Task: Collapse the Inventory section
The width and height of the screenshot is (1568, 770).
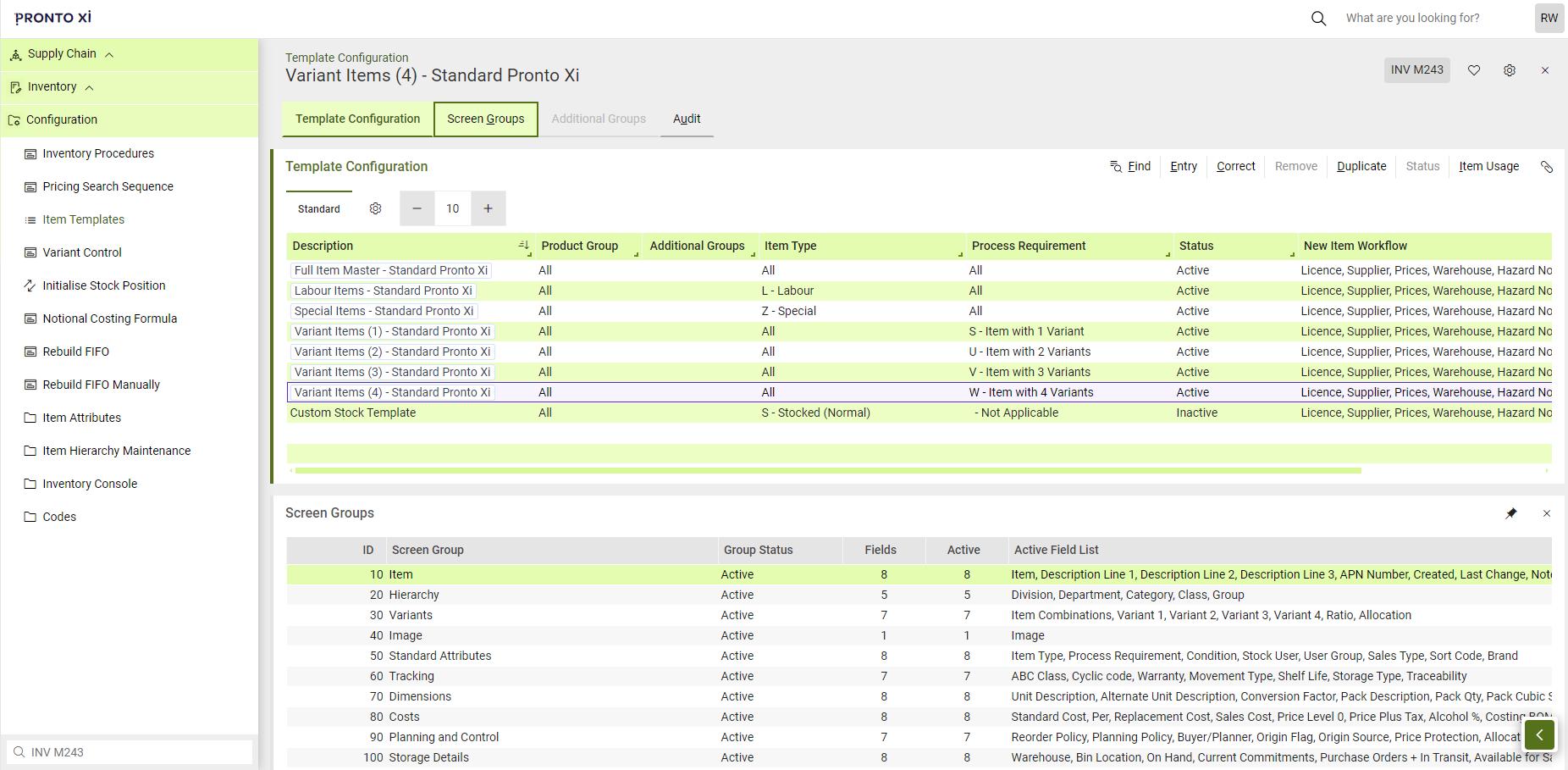Action: tap(89, 86)
